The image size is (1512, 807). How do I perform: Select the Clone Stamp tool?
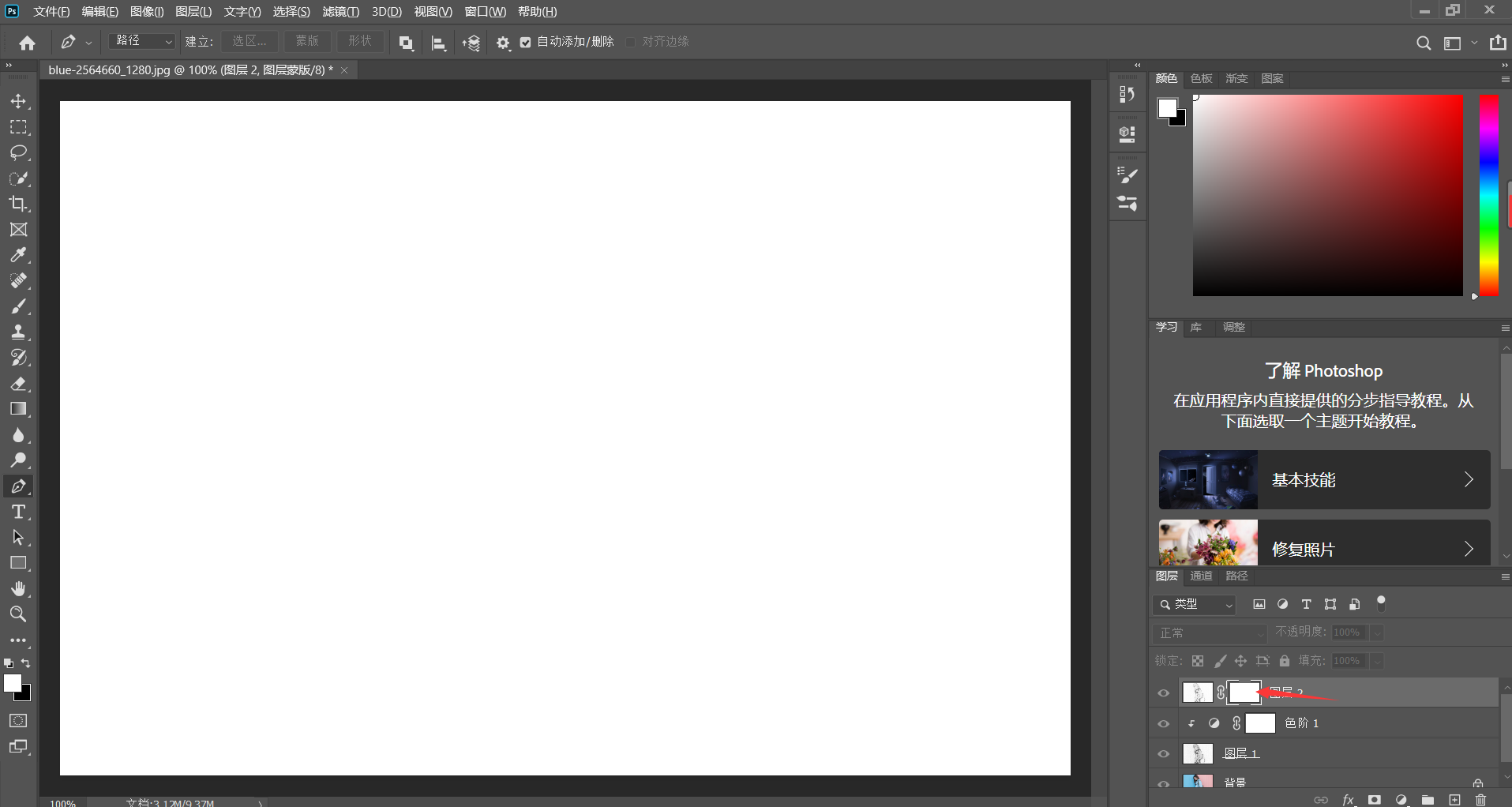click(18, 332)
